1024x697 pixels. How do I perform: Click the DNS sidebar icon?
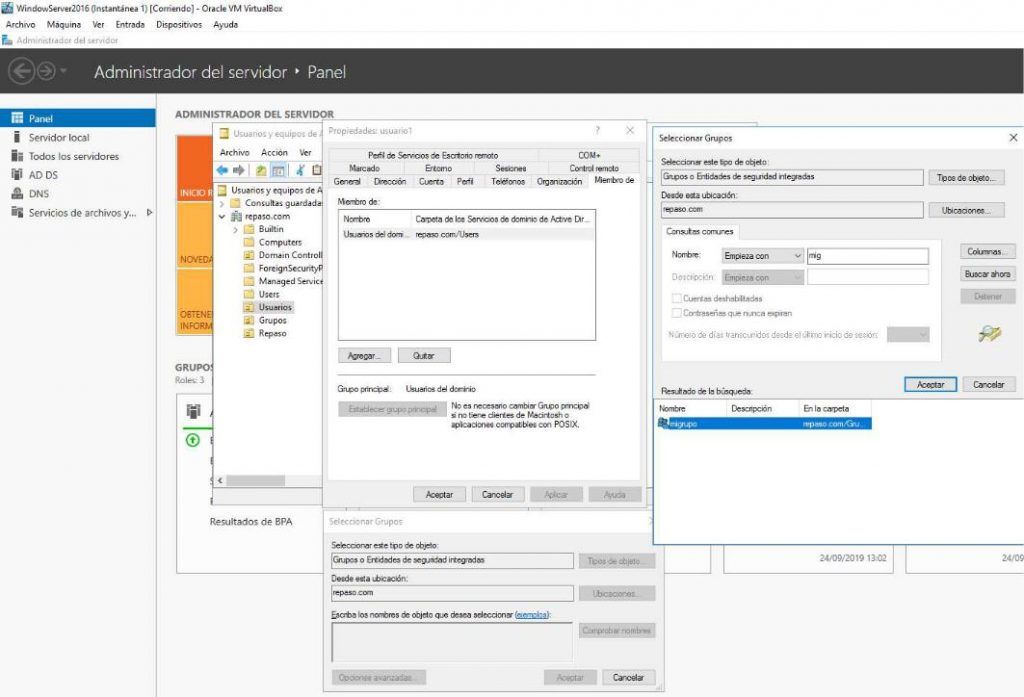point(17,193)
